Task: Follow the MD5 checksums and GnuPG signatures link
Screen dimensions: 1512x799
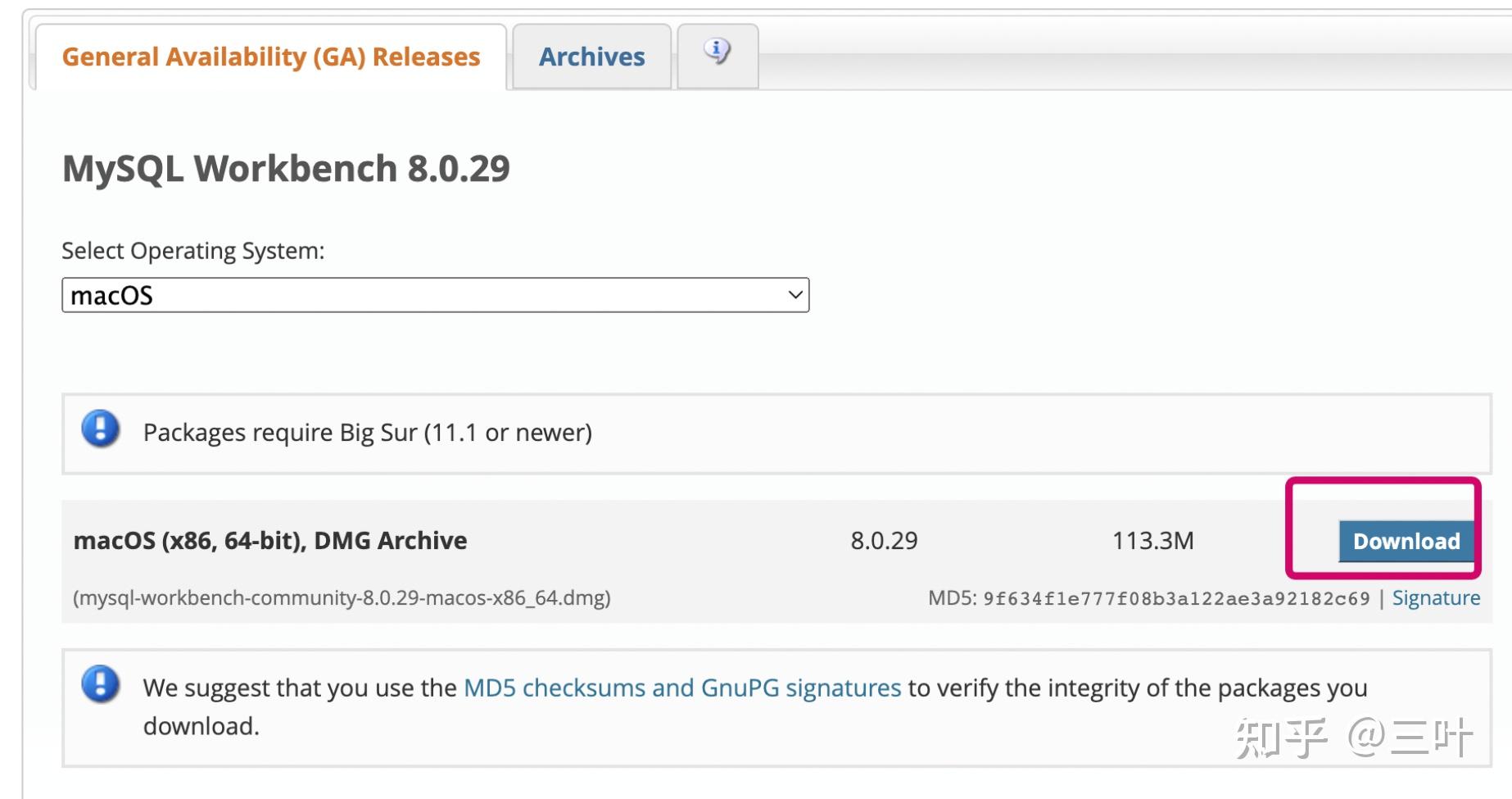Action: (681, 688)
